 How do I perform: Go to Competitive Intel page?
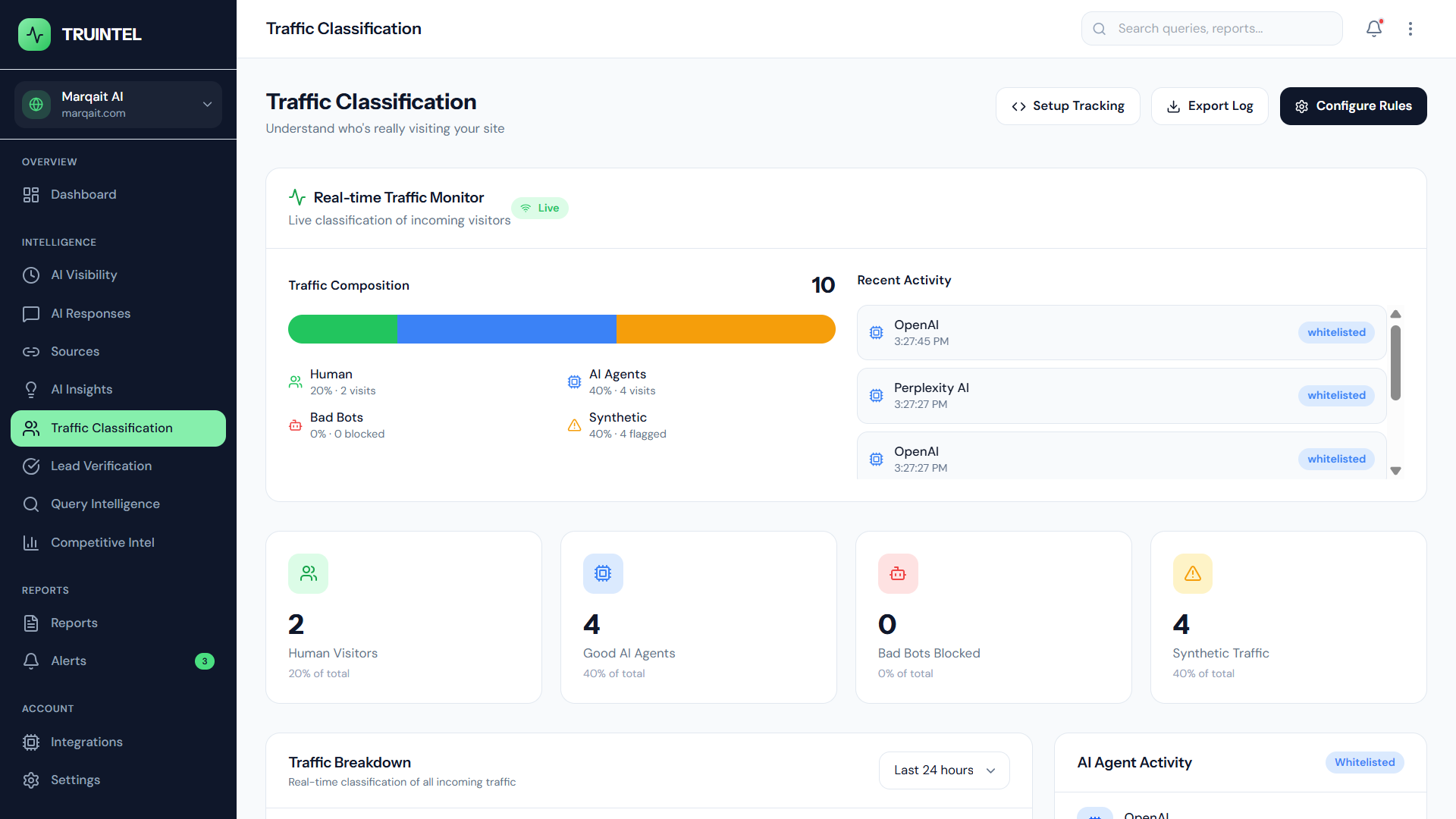click(102, 542)
